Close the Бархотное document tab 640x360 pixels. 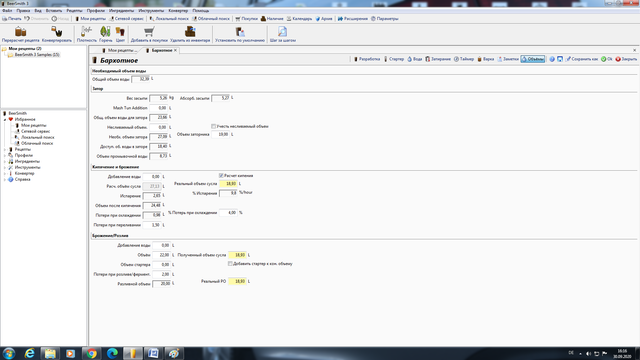pyautogui.click(x=176, y=50)
